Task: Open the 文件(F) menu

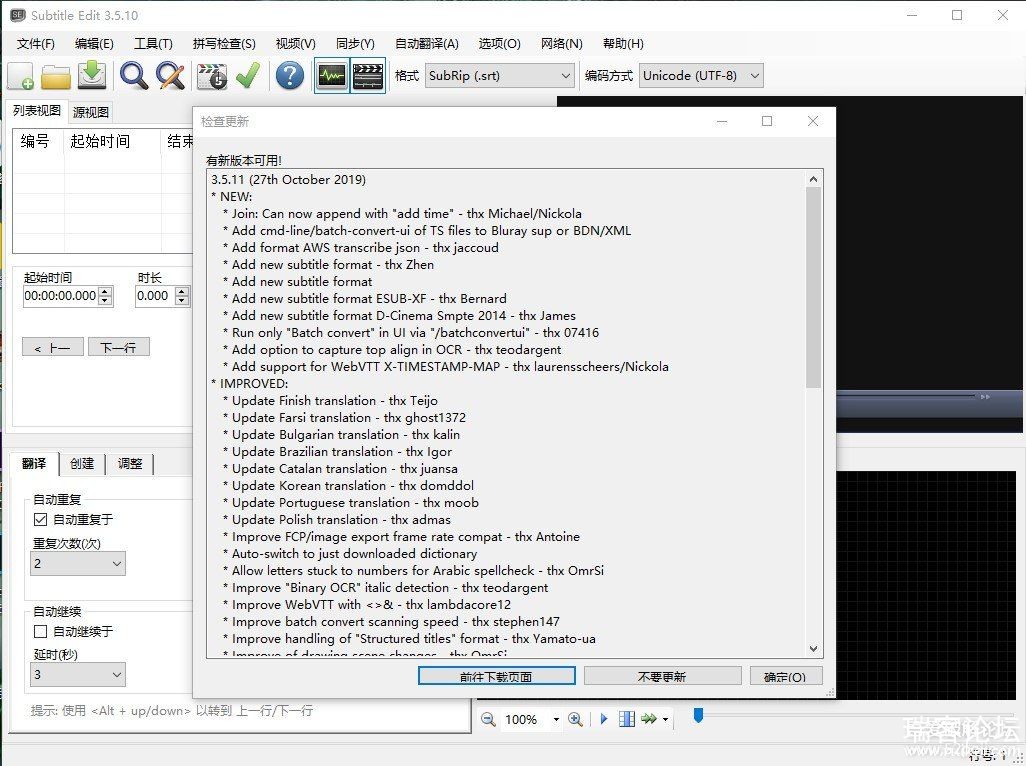Action: [36, 44]
